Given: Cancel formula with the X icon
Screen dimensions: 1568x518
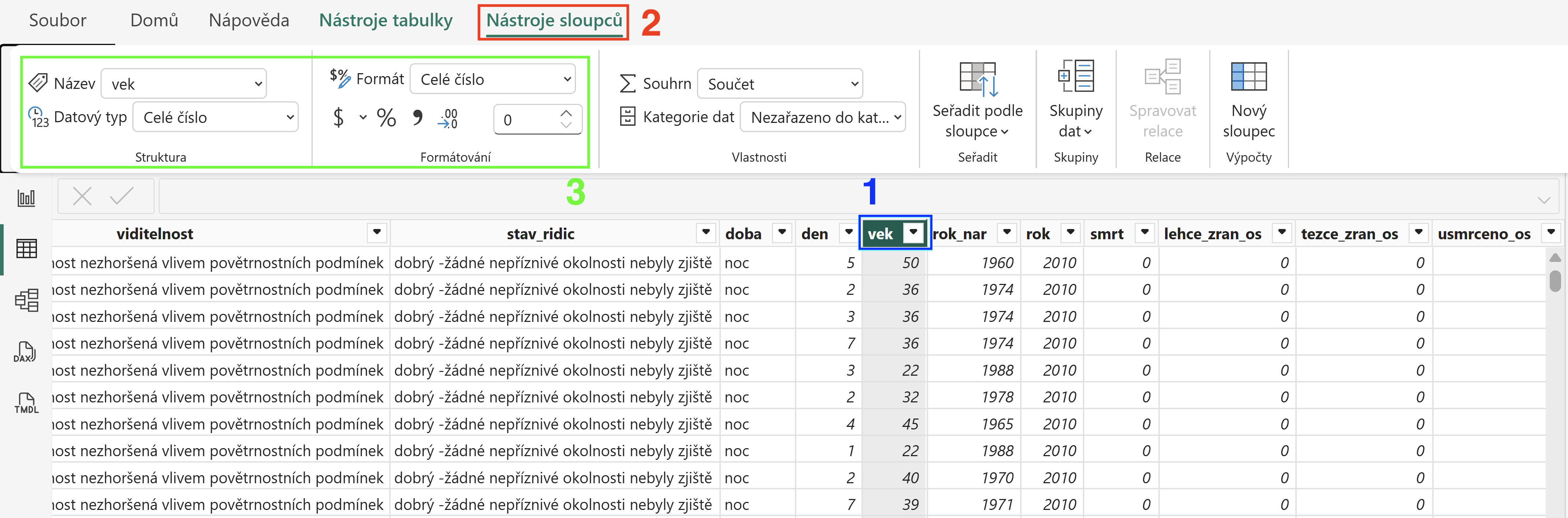Looking at the screenshot, I should click(82, 196).
